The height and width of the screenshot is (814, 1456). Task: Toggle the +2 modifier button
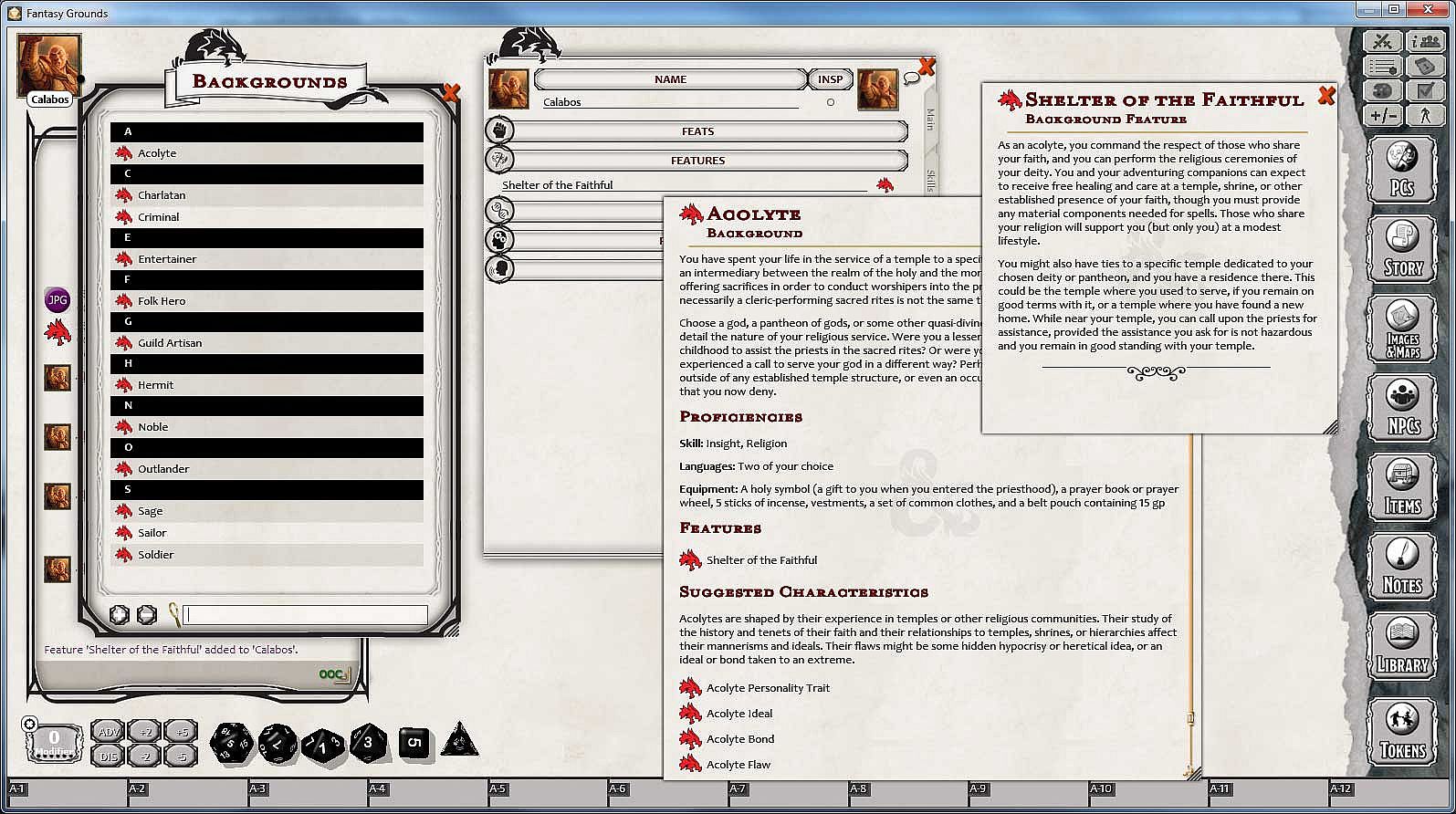(144, 732)
